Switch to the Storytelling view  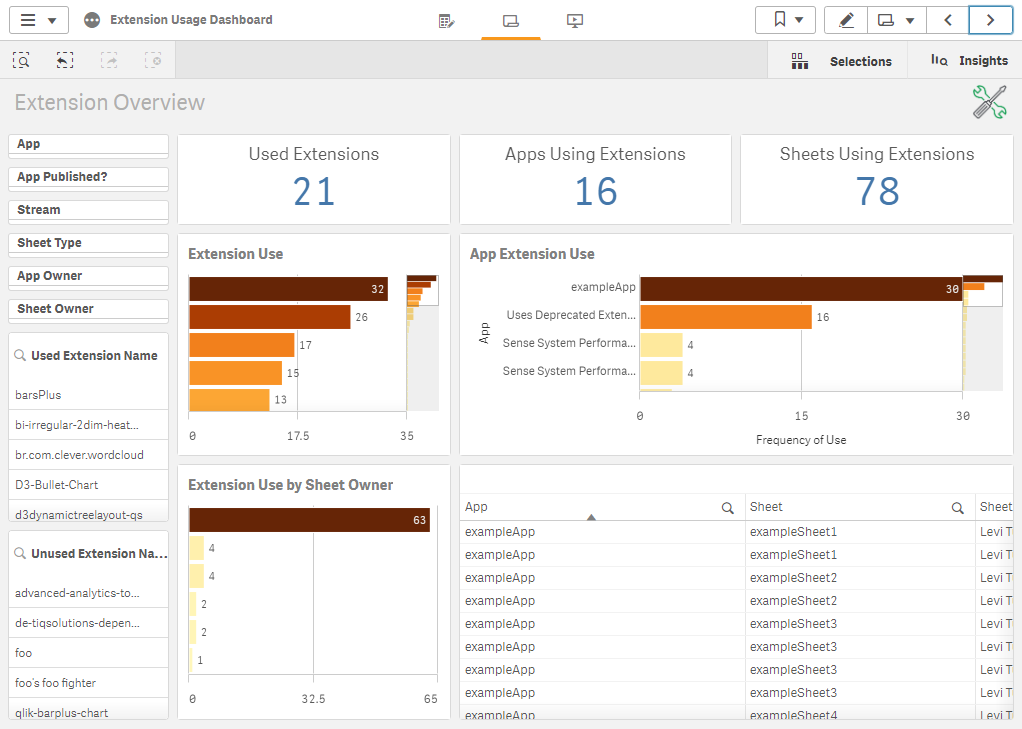(574, 21)
